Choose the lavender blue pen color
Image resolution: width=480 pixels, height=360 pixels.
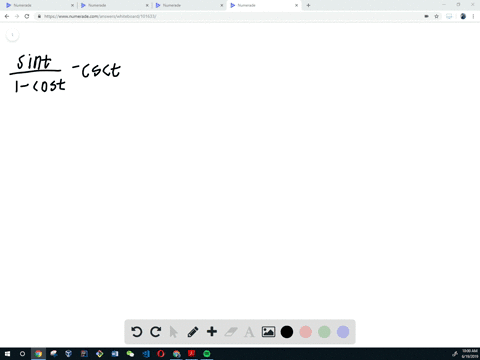(x=343, y=332)
